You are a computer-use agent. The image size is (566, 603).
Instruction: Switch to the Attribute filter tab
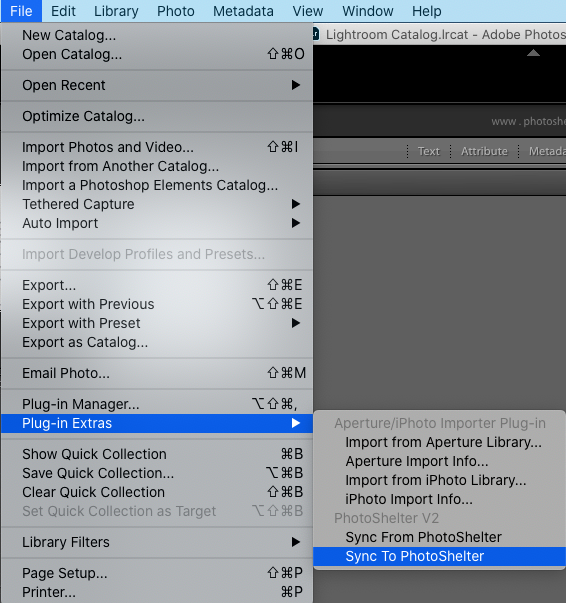pyautogui.click(x=484, y=151)
